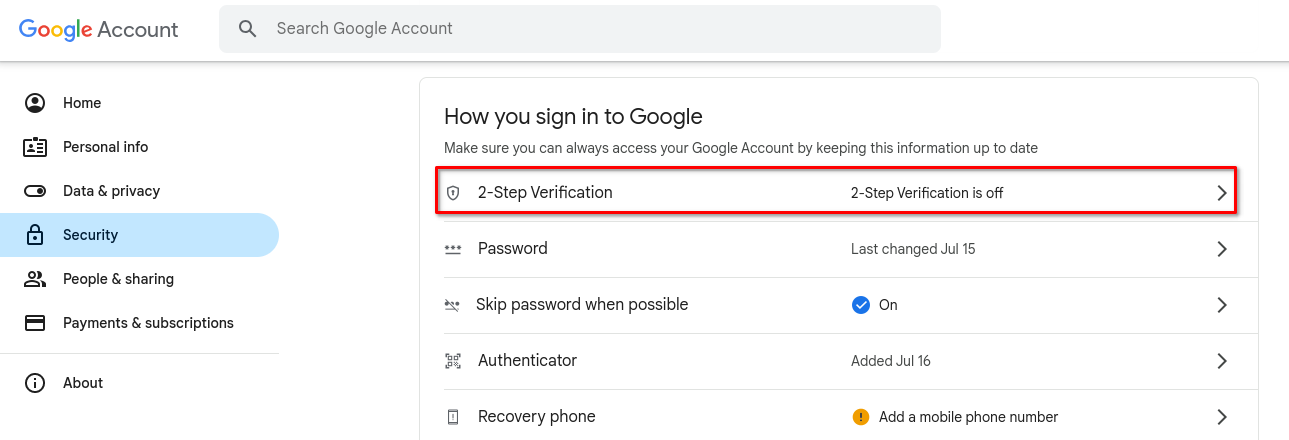
Task: Open the Password row chevron arrow
Action: 1221,249
